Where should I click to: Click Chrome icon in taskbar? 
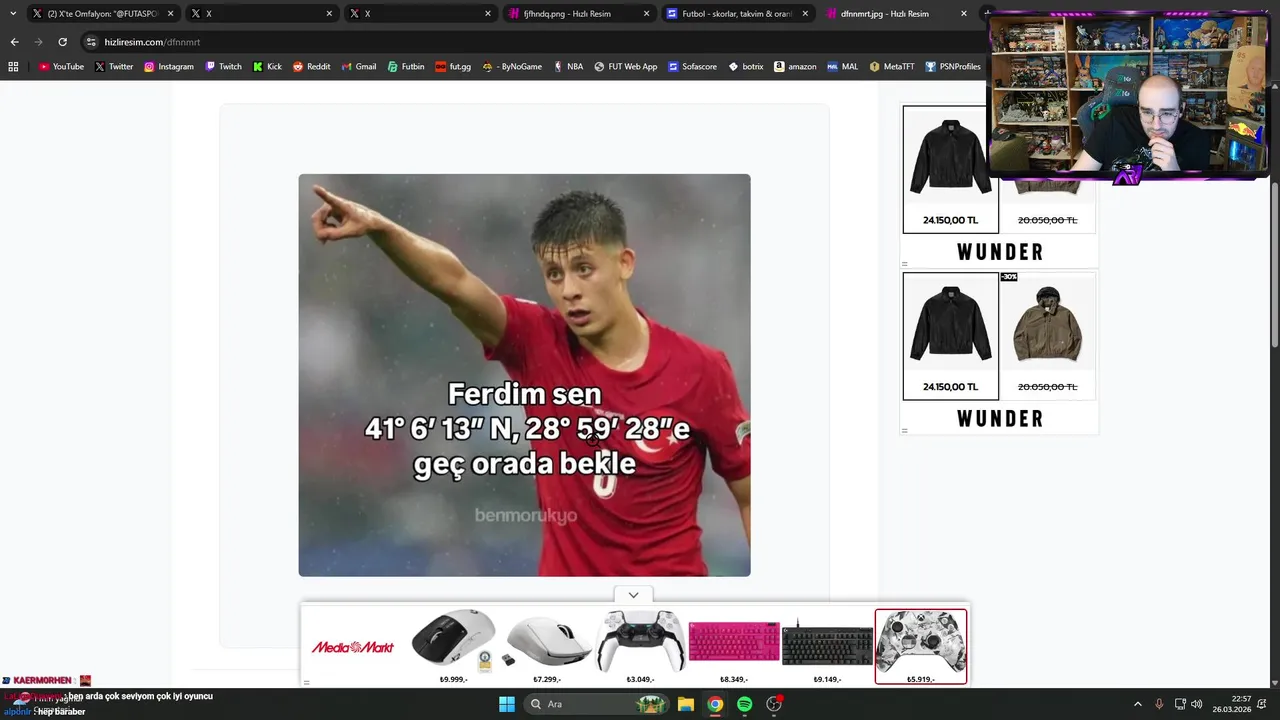(715, 704)
